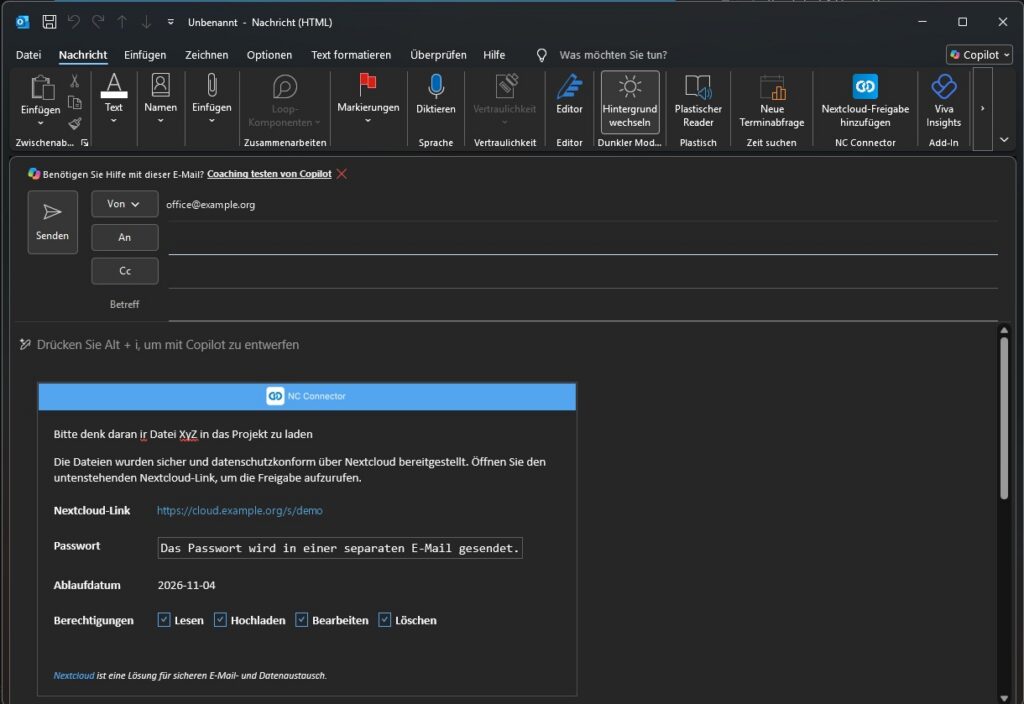Toggle the Bearbeiten permission checkbox
This screenshot has height=704, width=1024.
click(x=301, y=620)
